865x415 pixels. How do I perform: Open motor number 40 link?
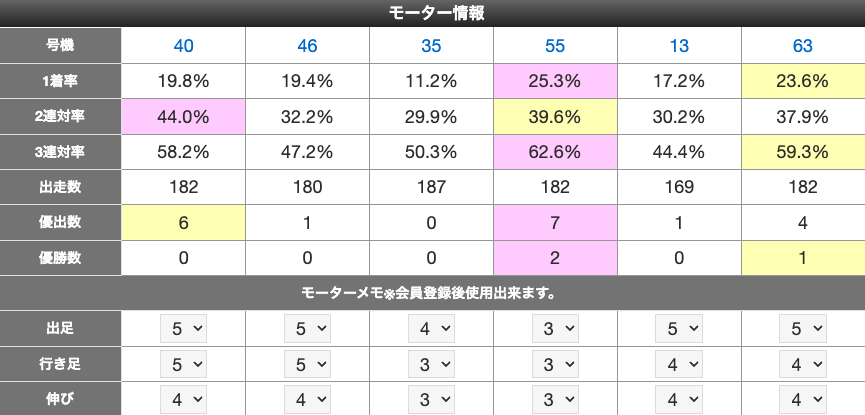[183, 46]
